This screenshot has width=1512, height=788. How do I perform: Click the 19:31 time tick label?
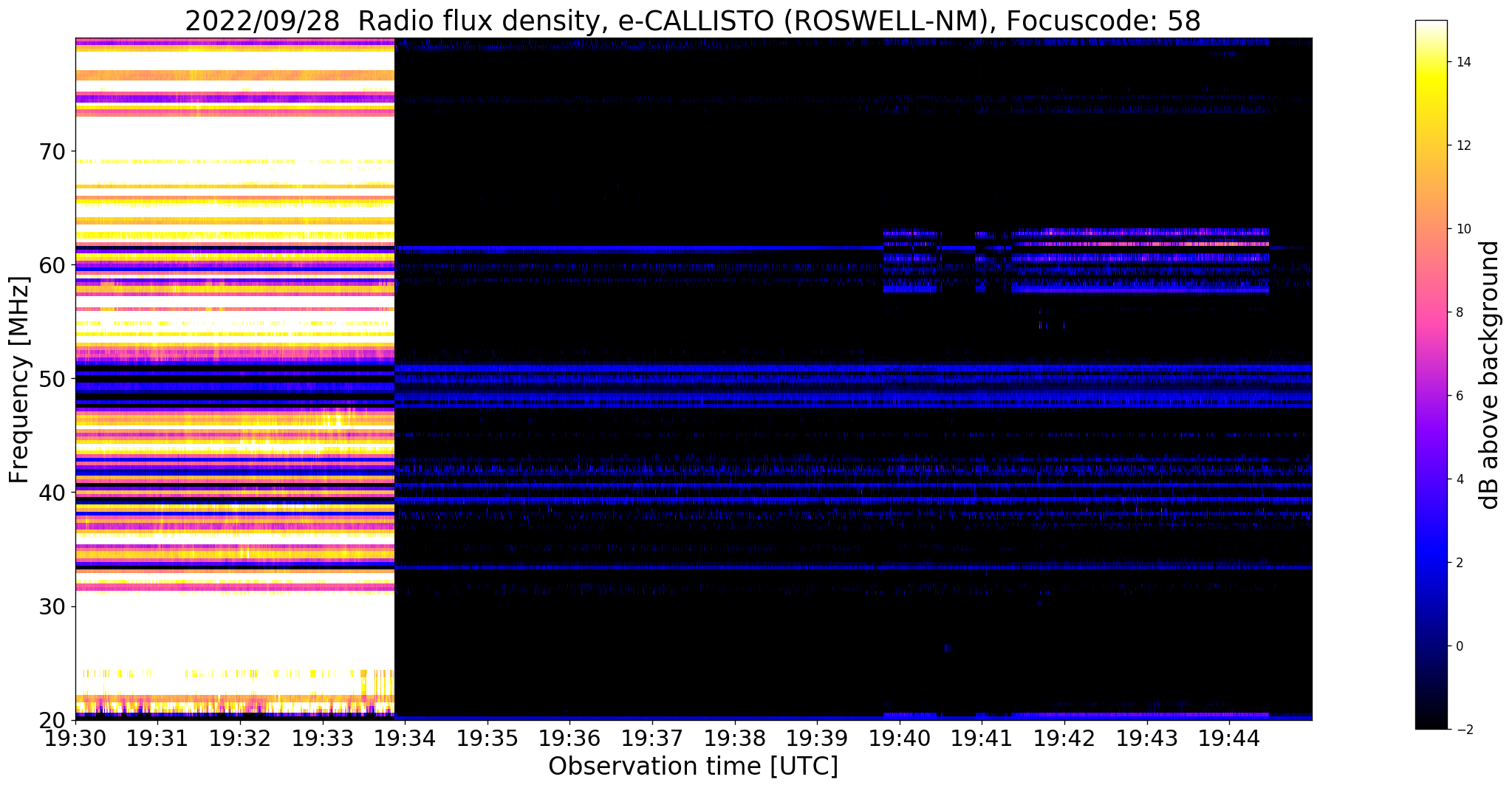(x=157, y=737)
